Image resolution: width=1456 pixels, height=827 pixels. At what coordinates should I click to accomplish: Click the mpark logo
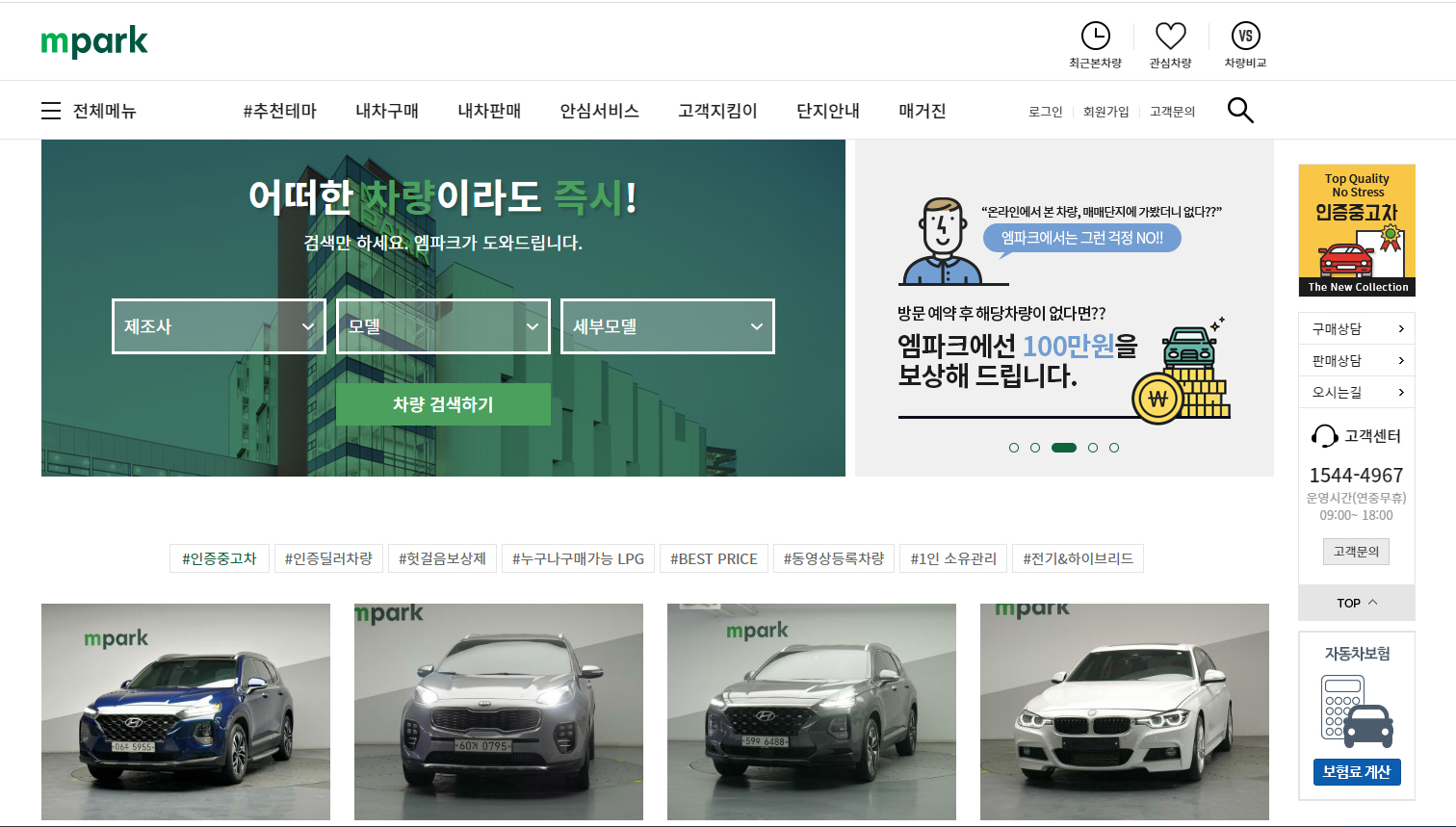pyautogui.click(x=94, y=41)
